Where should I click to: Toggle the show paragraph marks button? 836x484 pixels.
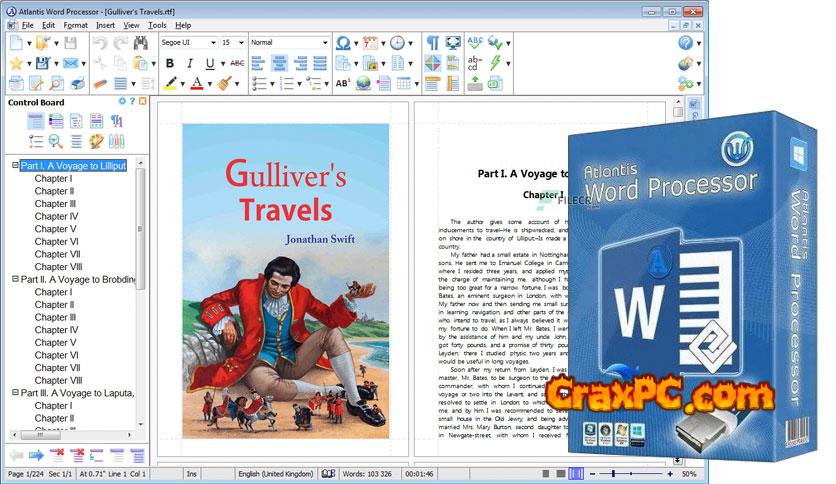433,43
